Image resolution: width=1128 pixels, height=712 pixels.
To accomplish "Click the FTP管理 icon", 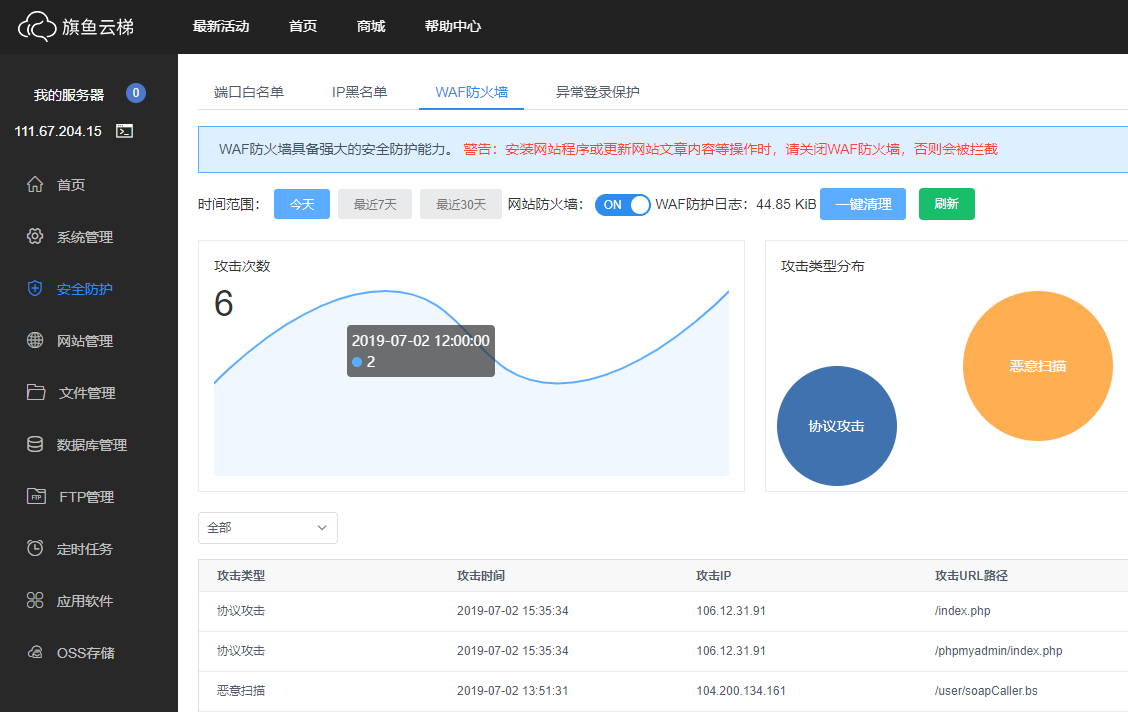I will [x=36, y=496].
